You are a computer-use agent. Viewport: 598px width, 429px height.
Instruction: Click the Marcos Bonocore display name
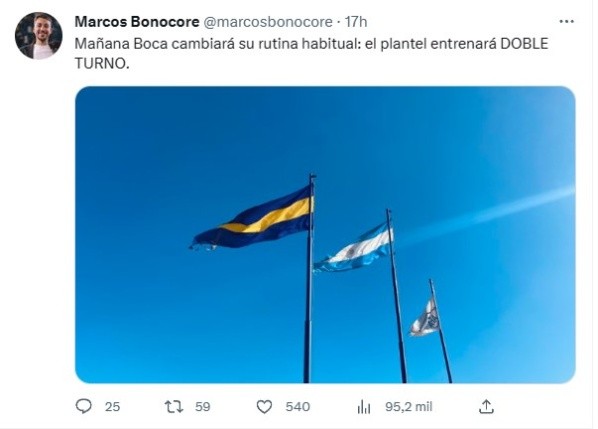coord(137,22)
